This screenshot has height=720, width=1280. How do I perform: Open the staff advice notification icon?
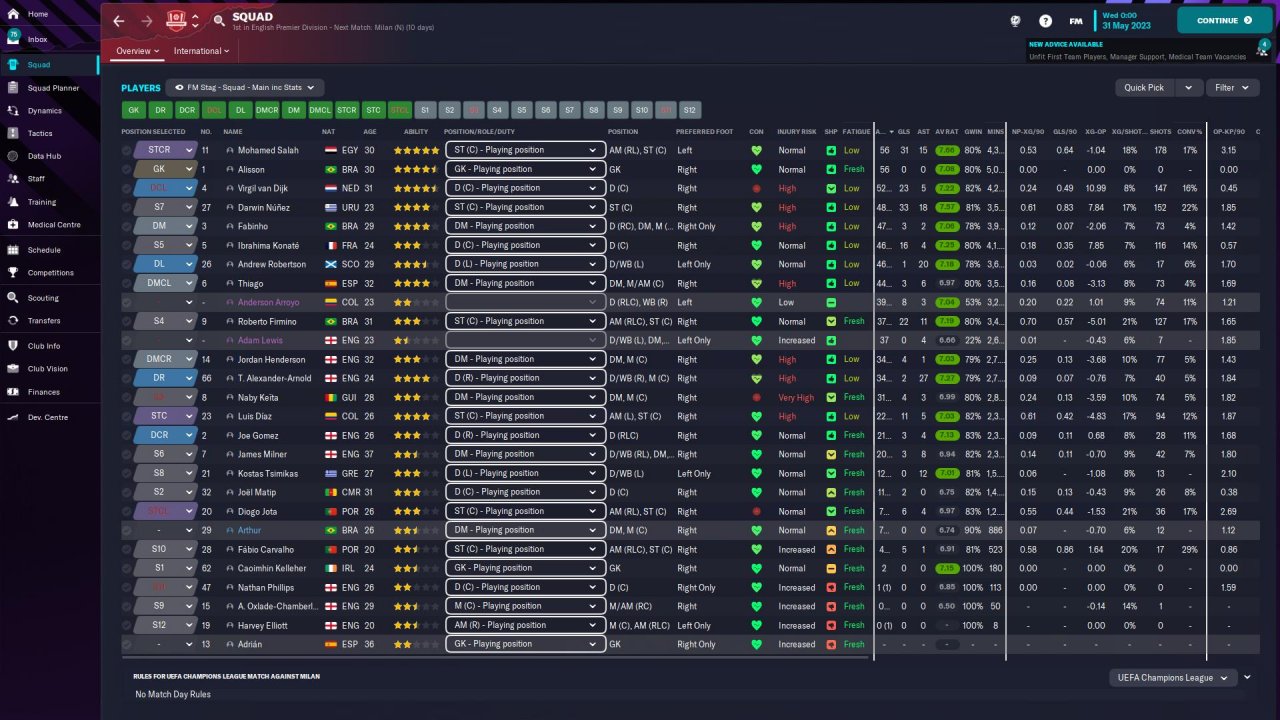click(x=1263, y=49)
